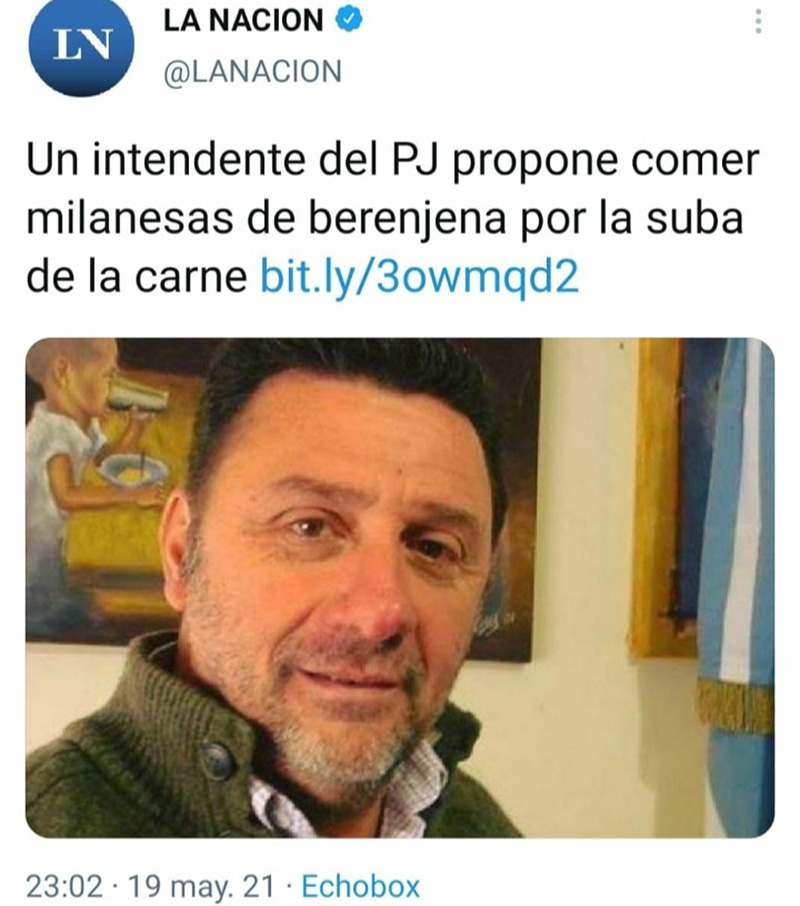Click the blue verified badge
The image size is (800, 906).
click(x=349, y=20)
